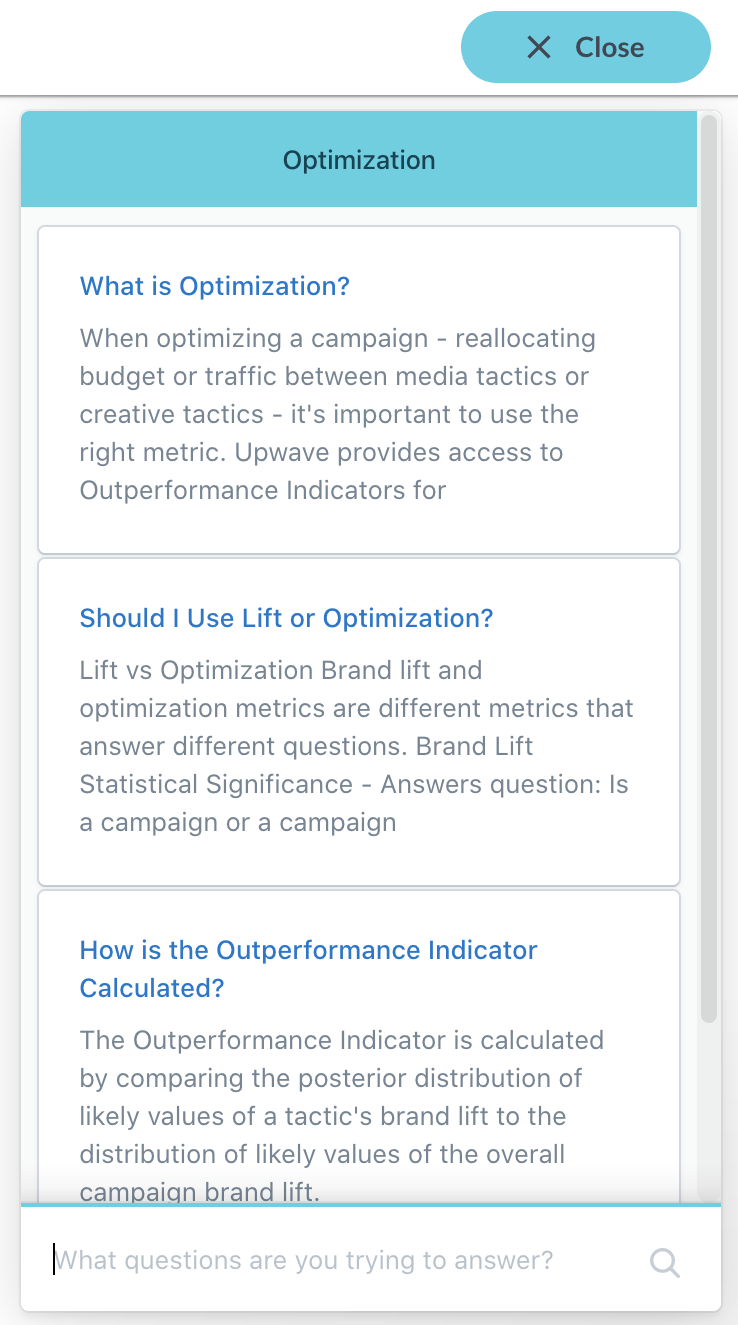Focus the "What questions are you trying to answer?" field
This screenshot has width=738, height=1325.
(350, 1260)
